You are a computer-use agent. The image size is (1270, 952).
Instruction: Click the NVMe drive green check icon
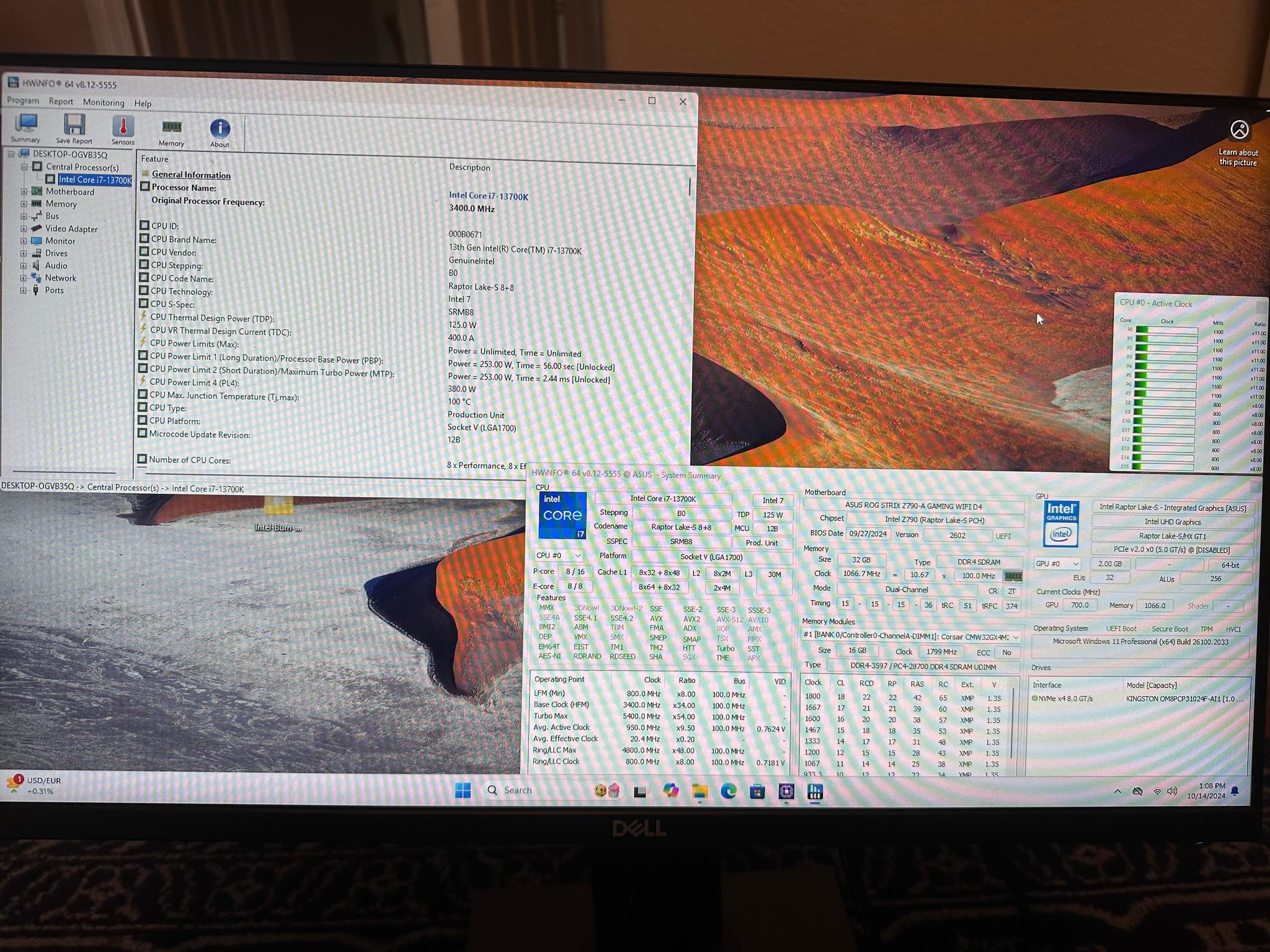coord(1034,699)
